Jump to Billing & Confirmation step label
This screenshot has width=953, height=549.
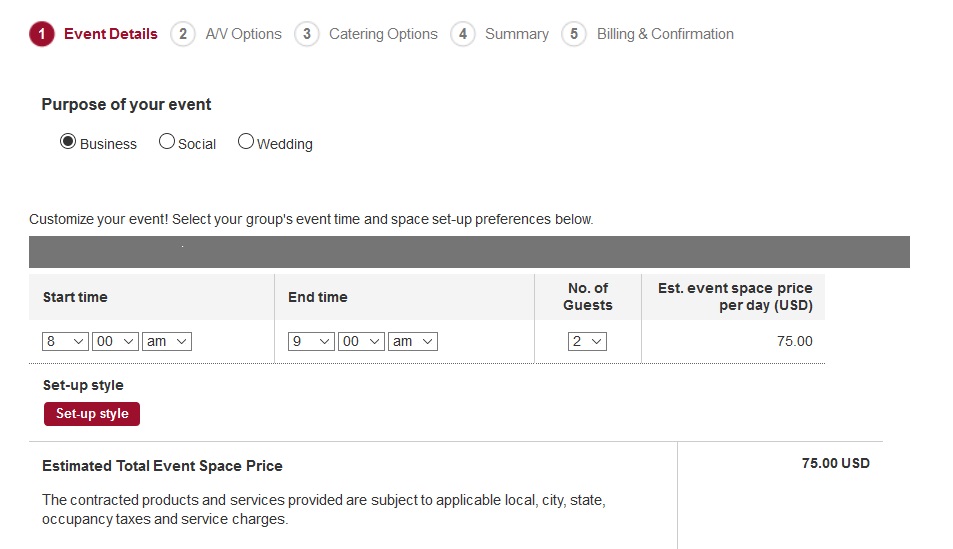(x=665, y=34)
